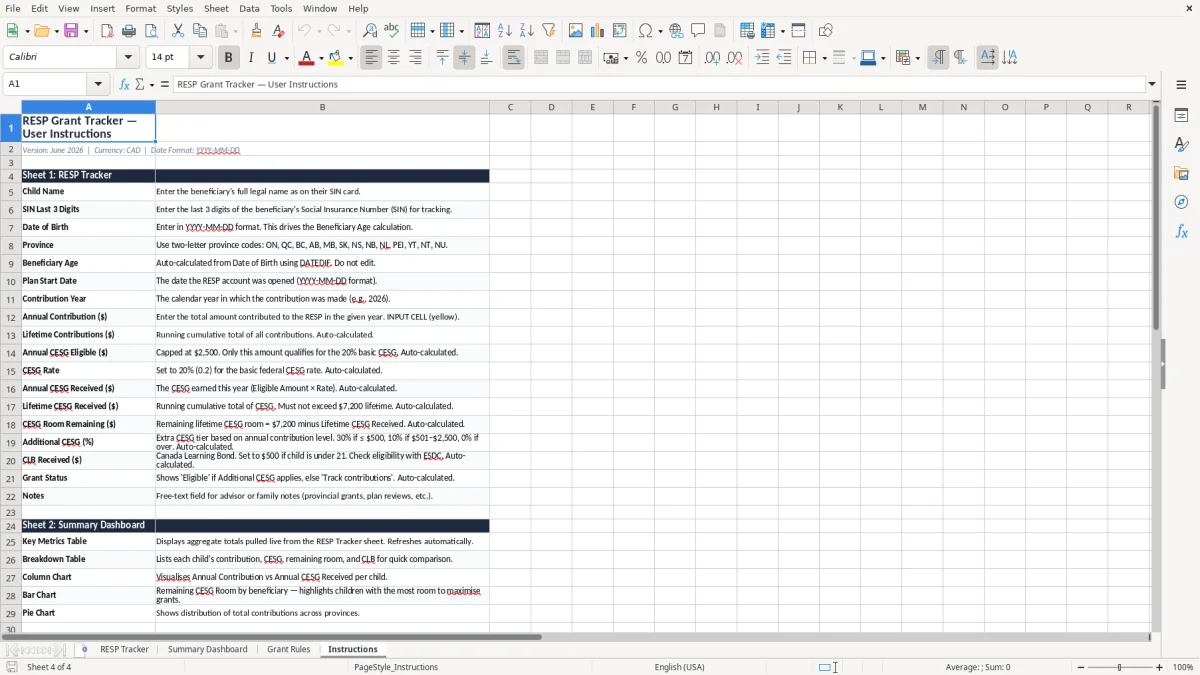
Task: Click the formula bar input field
Action: [659, 84]
